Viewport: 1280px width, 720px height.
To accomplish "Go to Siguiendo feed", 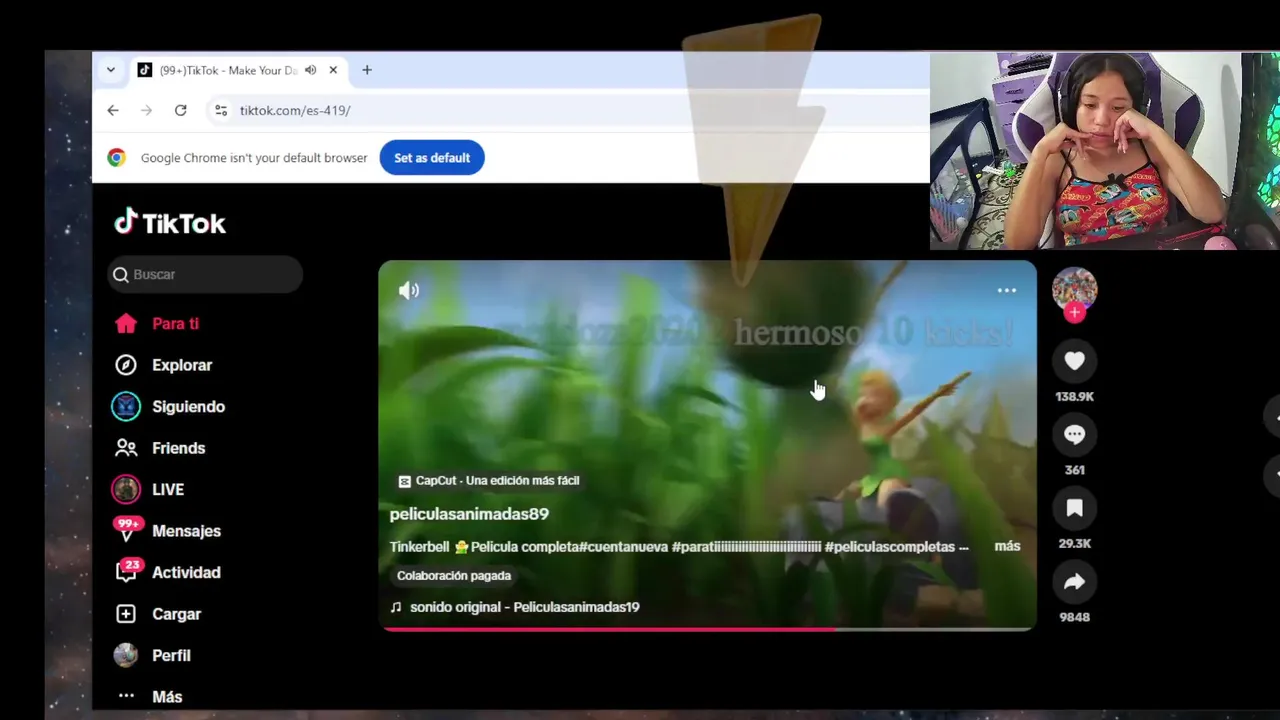I will coord(188,407).
